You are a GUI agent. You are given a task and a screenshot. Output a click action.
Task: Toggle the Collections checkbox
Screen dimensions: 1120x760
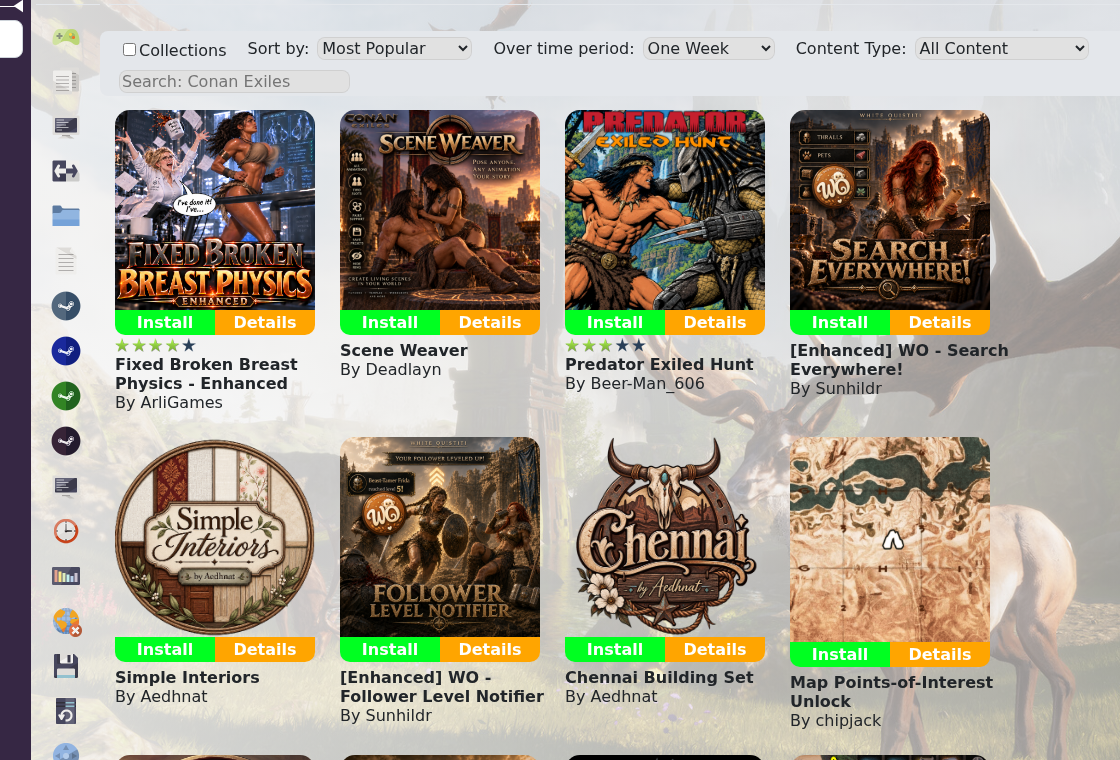click(x=129, y=49)
